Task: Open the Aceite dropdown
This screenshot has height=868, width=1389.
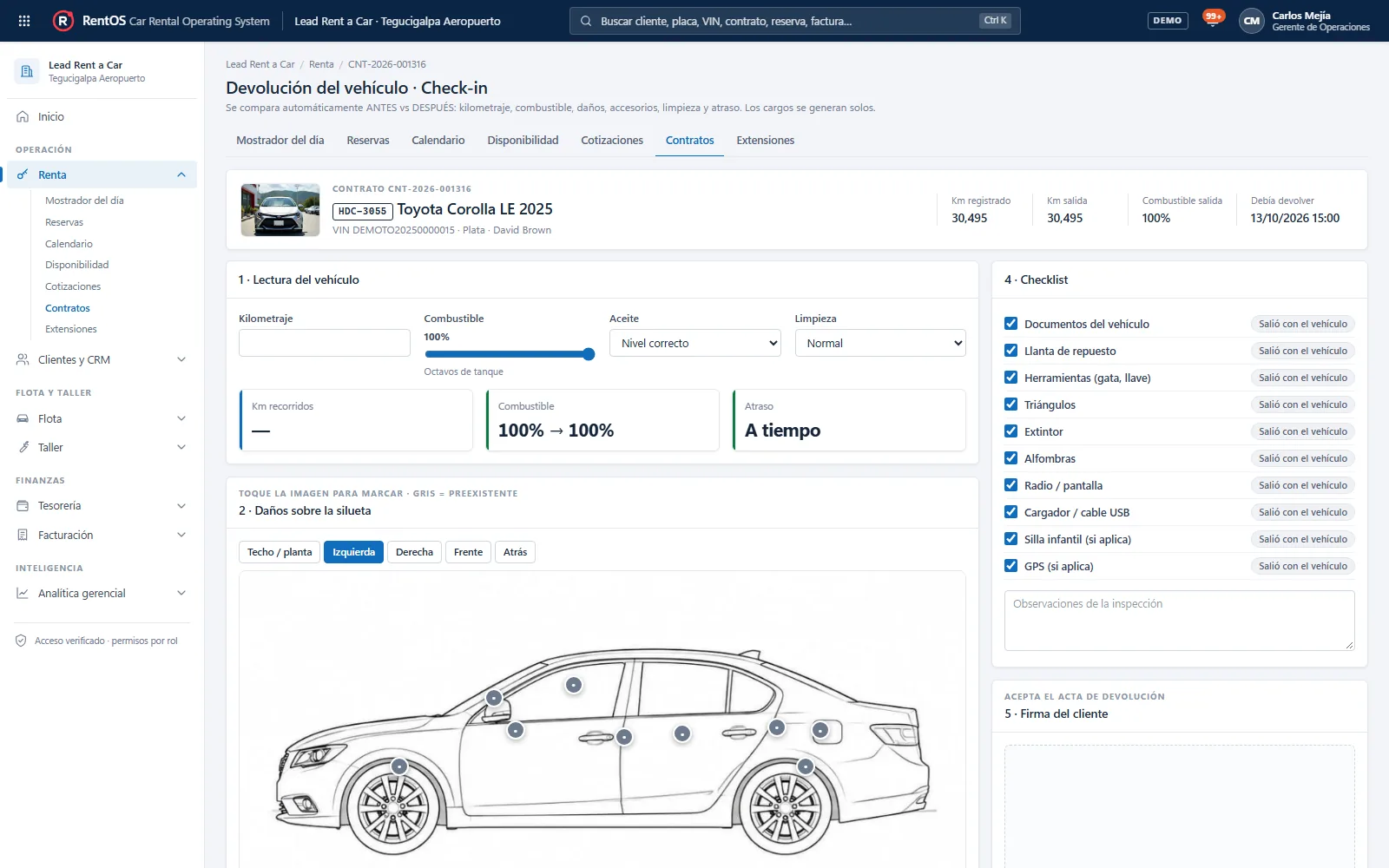Action: [x=694, y=343]
